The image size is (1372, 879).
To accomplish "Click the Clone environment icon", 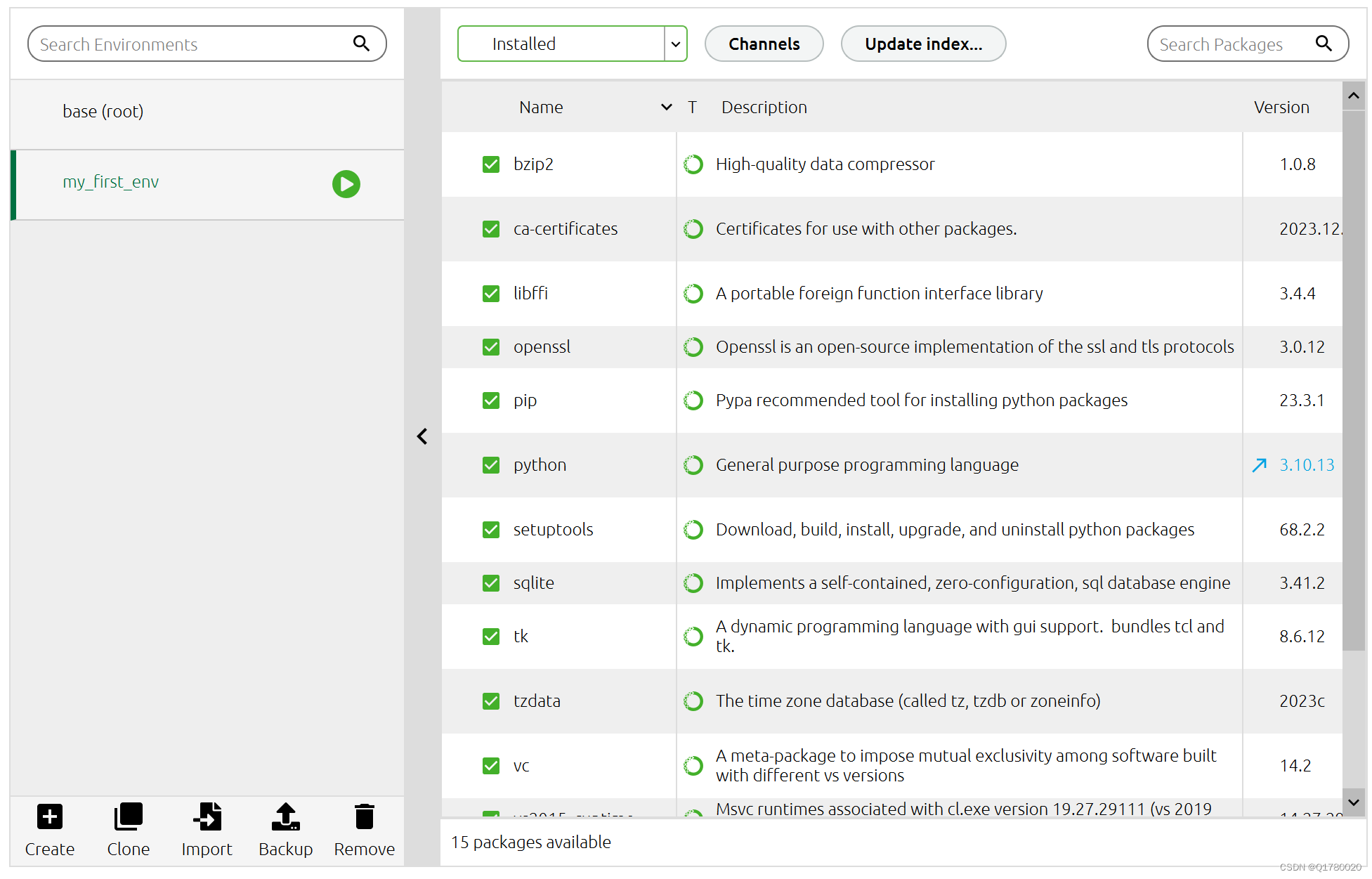I will pyautogui.click(x=128, y=816).
